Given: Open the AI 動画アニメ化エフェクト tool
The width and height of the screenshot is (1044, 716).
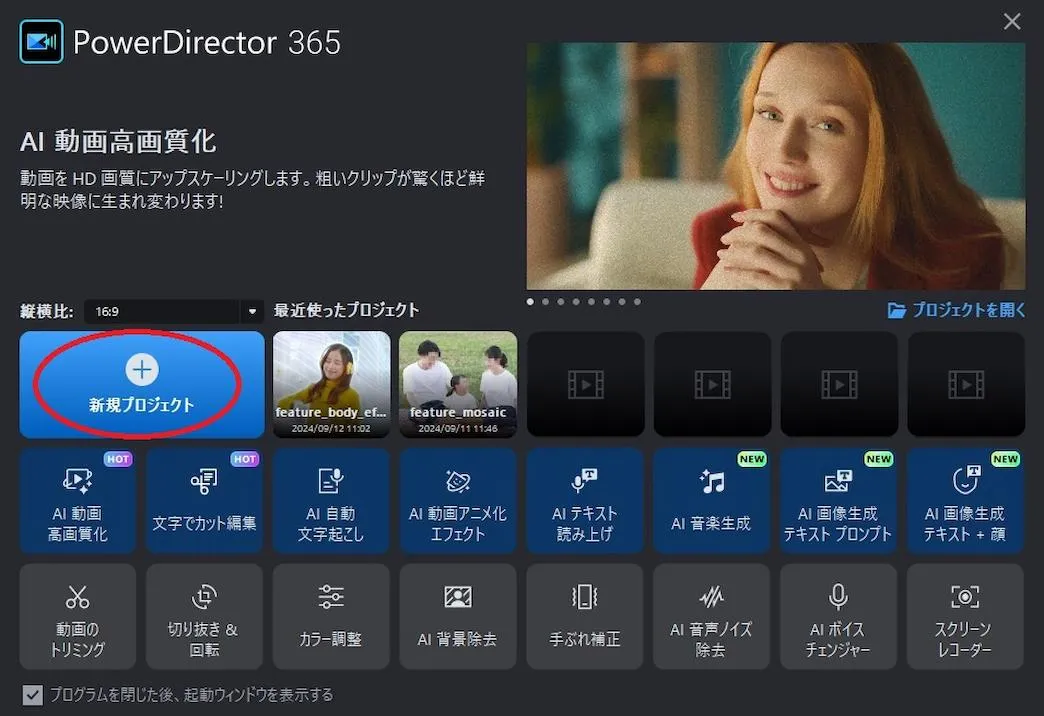Looking at the screenshot, I should (x=458, y=500).
